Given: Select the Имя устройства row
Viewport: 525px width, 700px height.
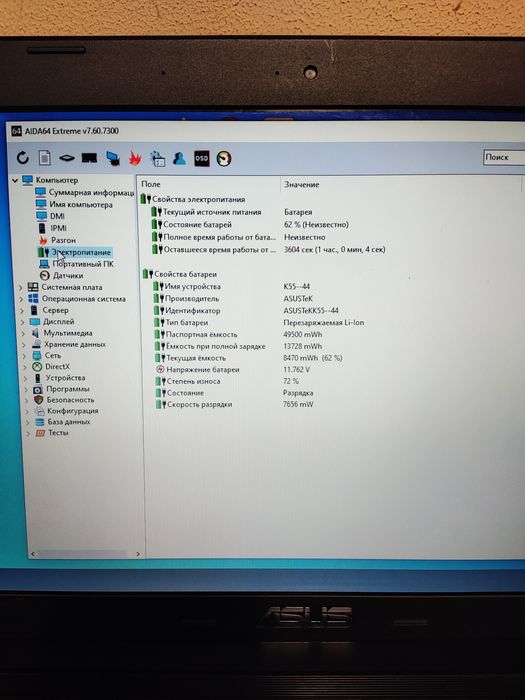Looking at the screenshot, I should point(232,286).
